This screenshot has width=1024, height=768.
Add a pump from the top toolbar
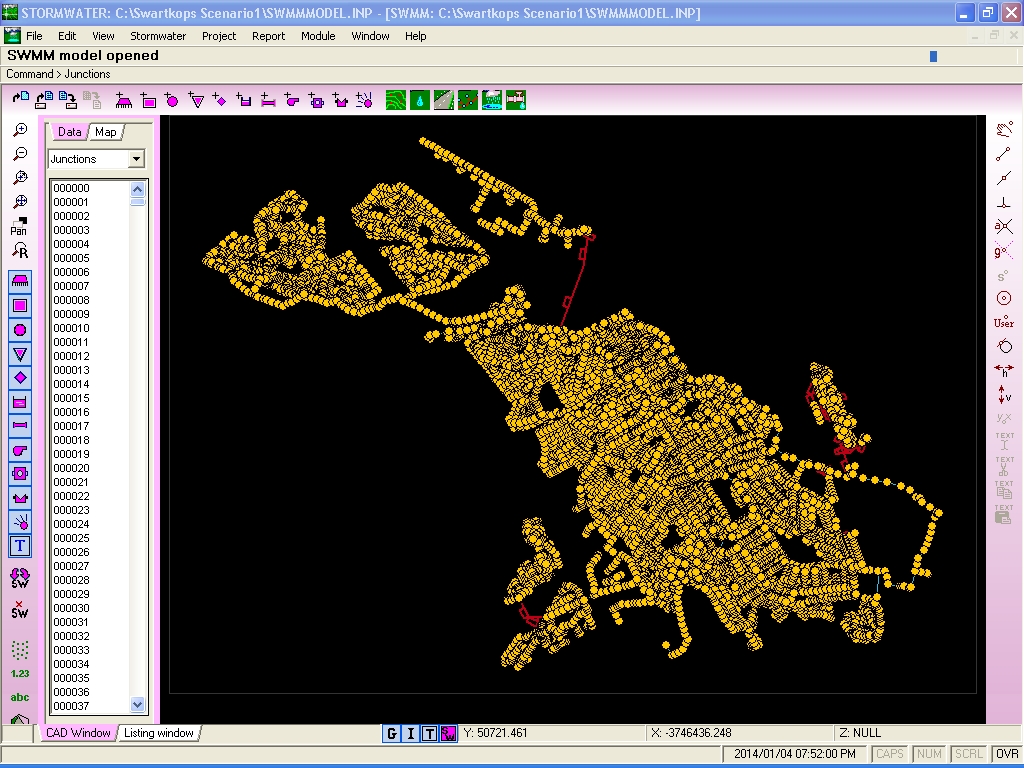point(292,100)
